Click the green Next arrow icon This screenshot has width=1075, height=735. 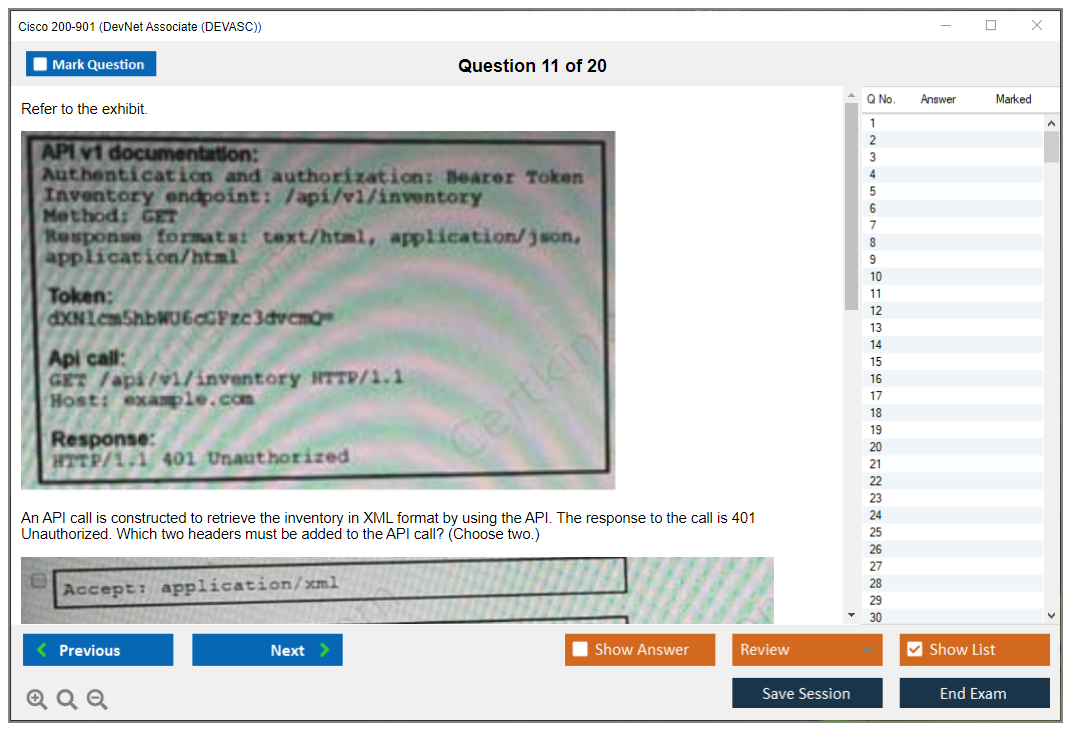[324, 650]
